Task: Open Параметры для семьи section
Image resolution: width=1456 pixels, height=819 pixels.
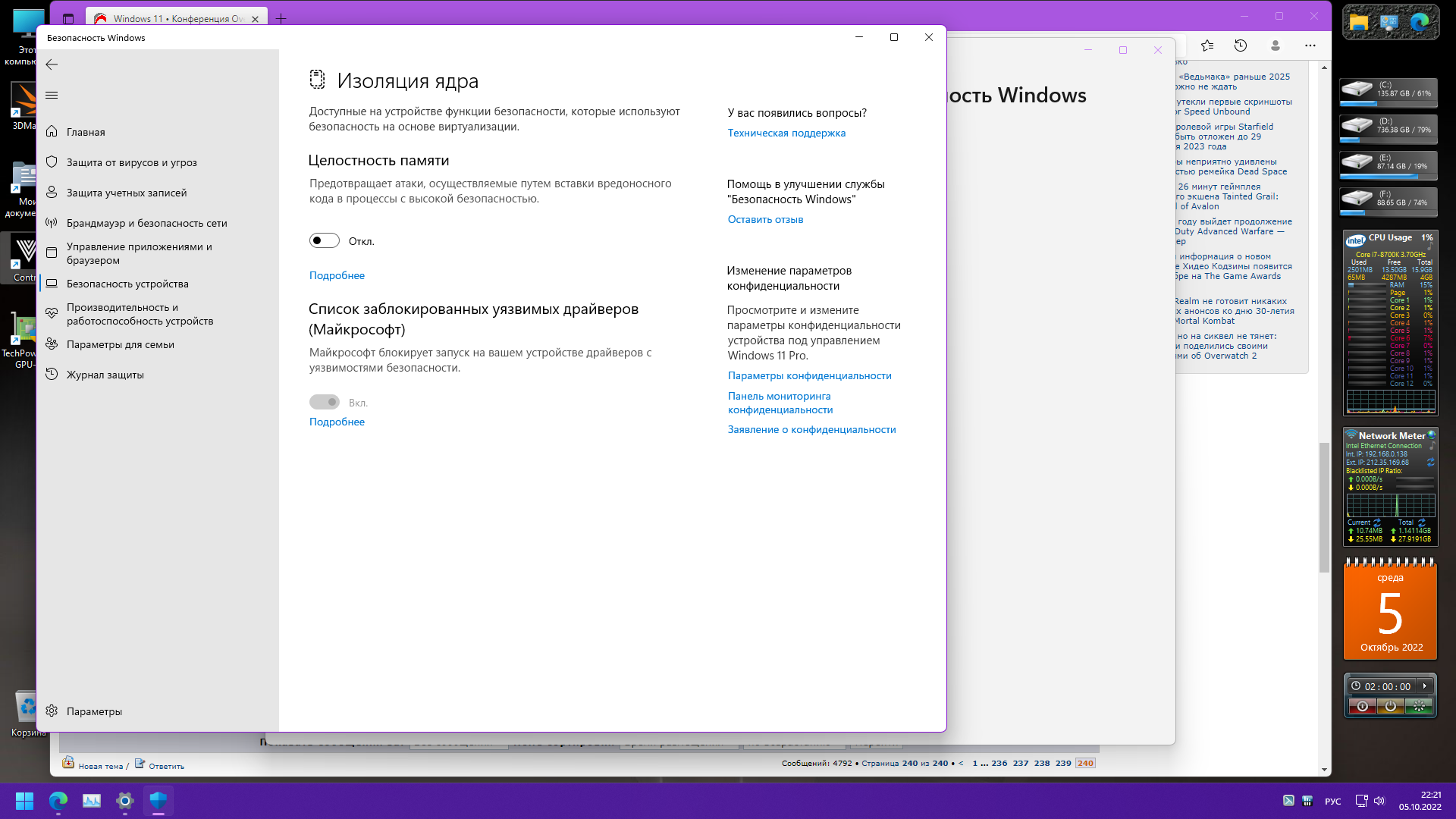Action: pyautogui.click(x=120, y=344)
